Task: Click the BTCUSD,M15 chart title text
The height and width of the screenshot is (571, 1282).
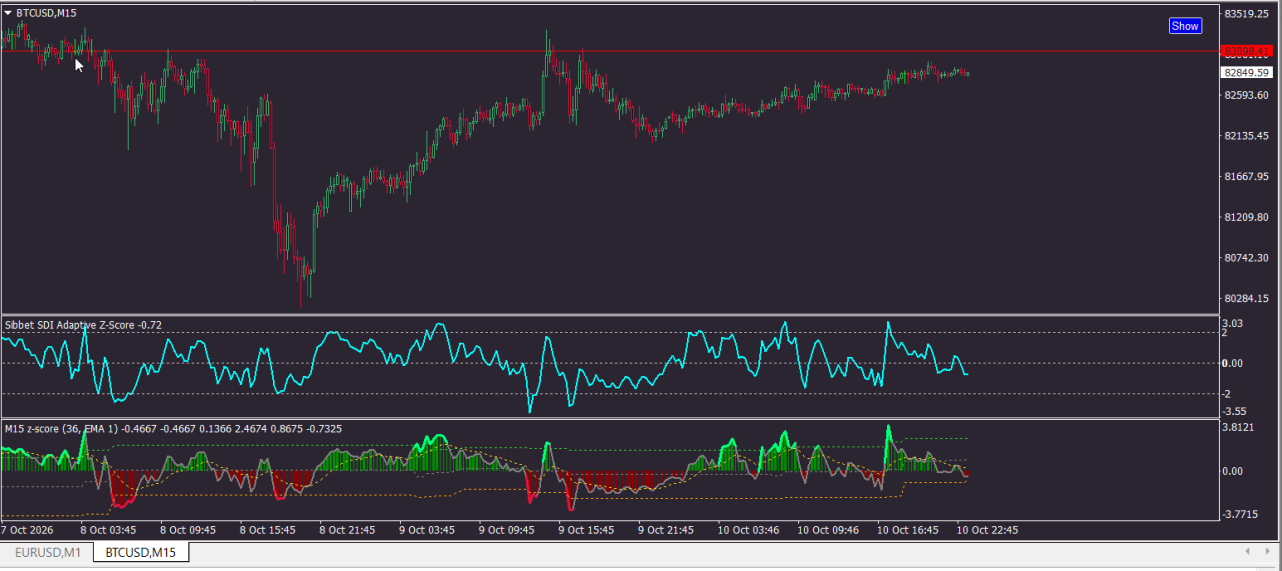Action: [46, 13]
